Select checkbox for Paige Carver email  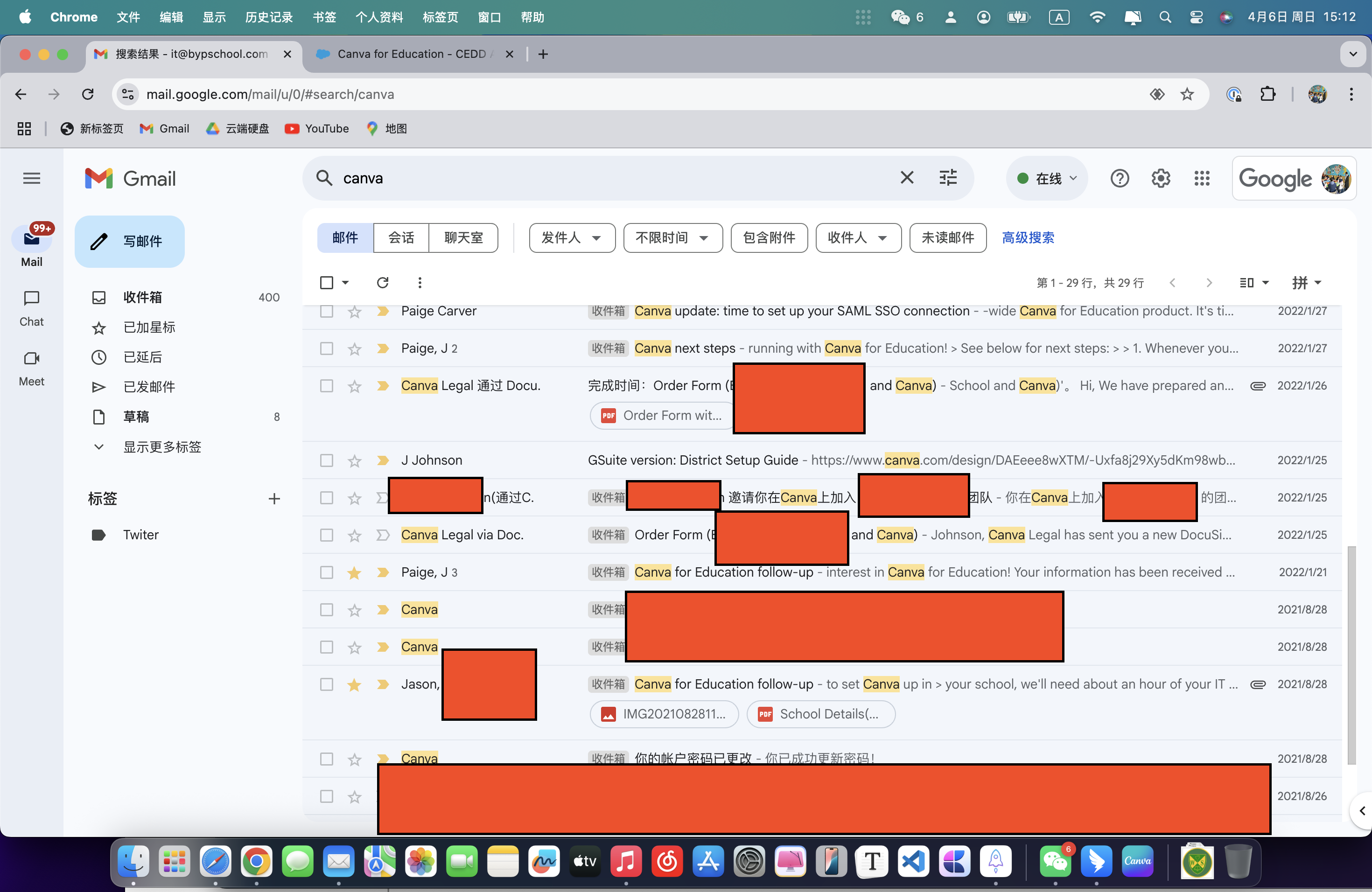327,311
